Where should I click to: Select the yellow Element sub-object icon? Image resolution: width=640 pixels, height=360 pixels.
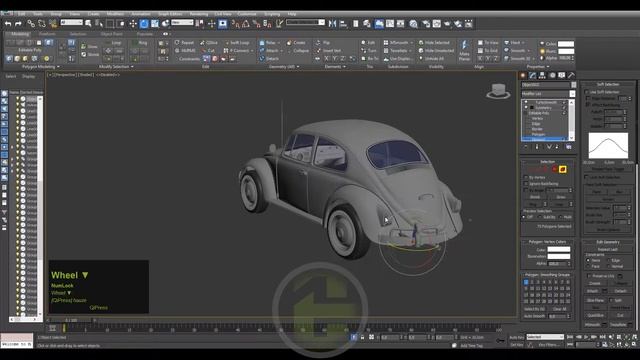click(x=562, y=169)
